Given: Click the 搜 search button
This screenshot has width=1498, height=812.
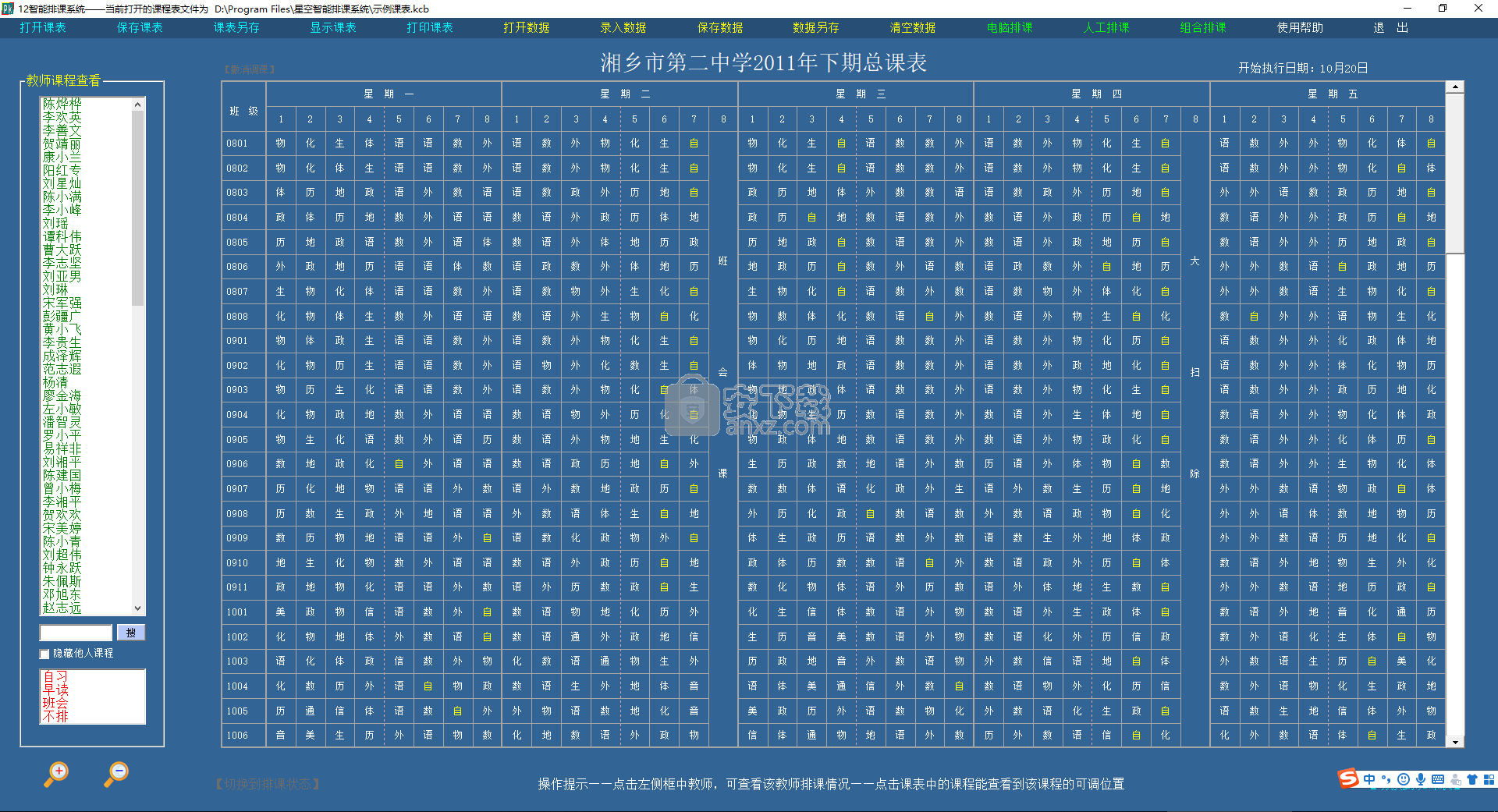Looking at the screenshot, I should pos(131,633).
